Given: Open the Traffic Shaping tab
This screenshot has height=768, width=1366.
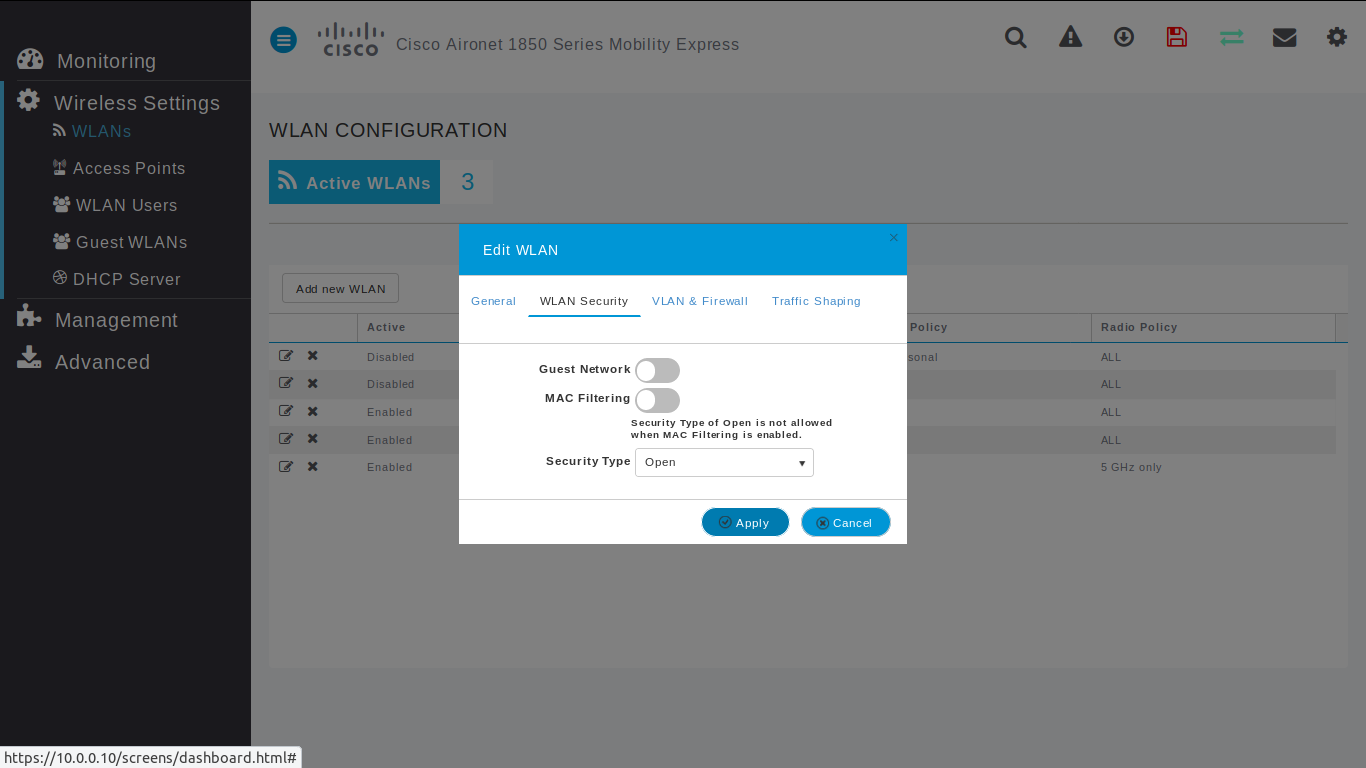Looking at the screenshot, I should pyautogui.click(x=816, y=301).
